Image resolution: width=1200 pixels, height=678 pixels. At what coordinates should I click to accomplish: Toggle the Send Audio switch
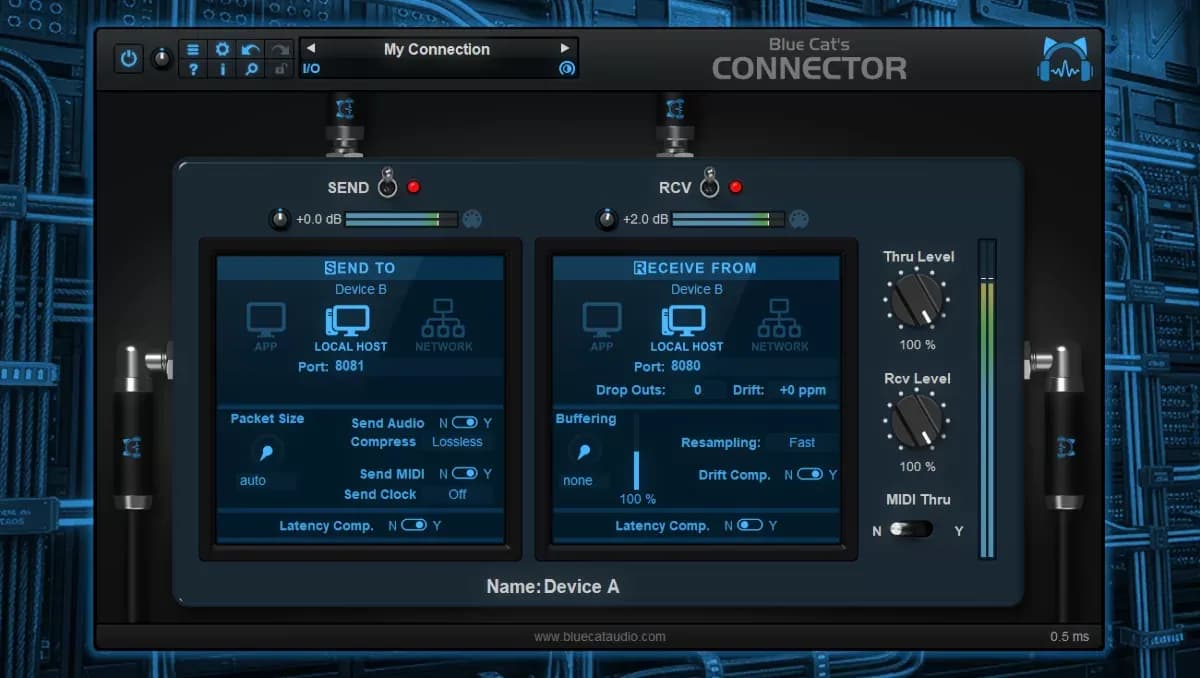click(464, 423)
